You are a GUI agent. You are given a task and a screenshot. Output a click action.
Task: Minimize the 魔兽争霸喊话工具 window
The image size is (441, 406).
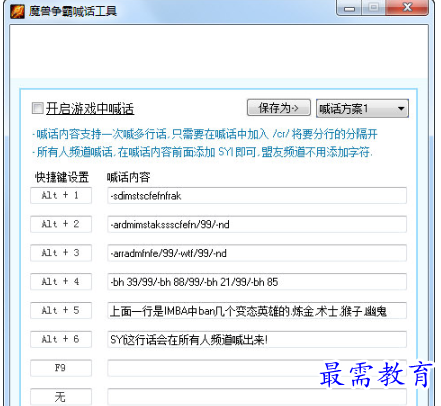[349, 8]
